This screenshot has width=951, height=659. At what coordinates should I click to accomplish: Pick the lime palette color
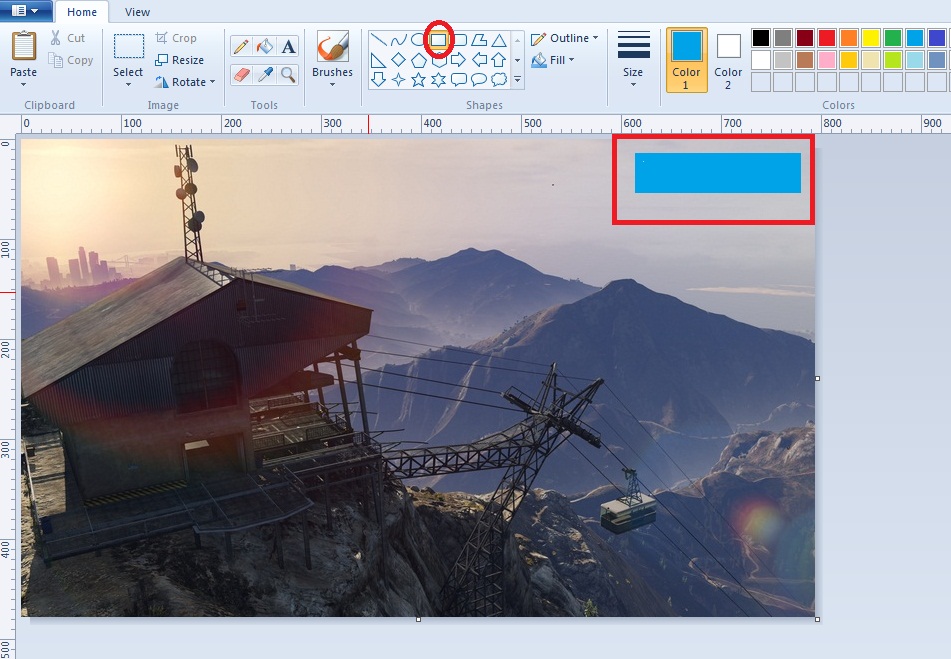pyautogui.click(x=893, y=60)
